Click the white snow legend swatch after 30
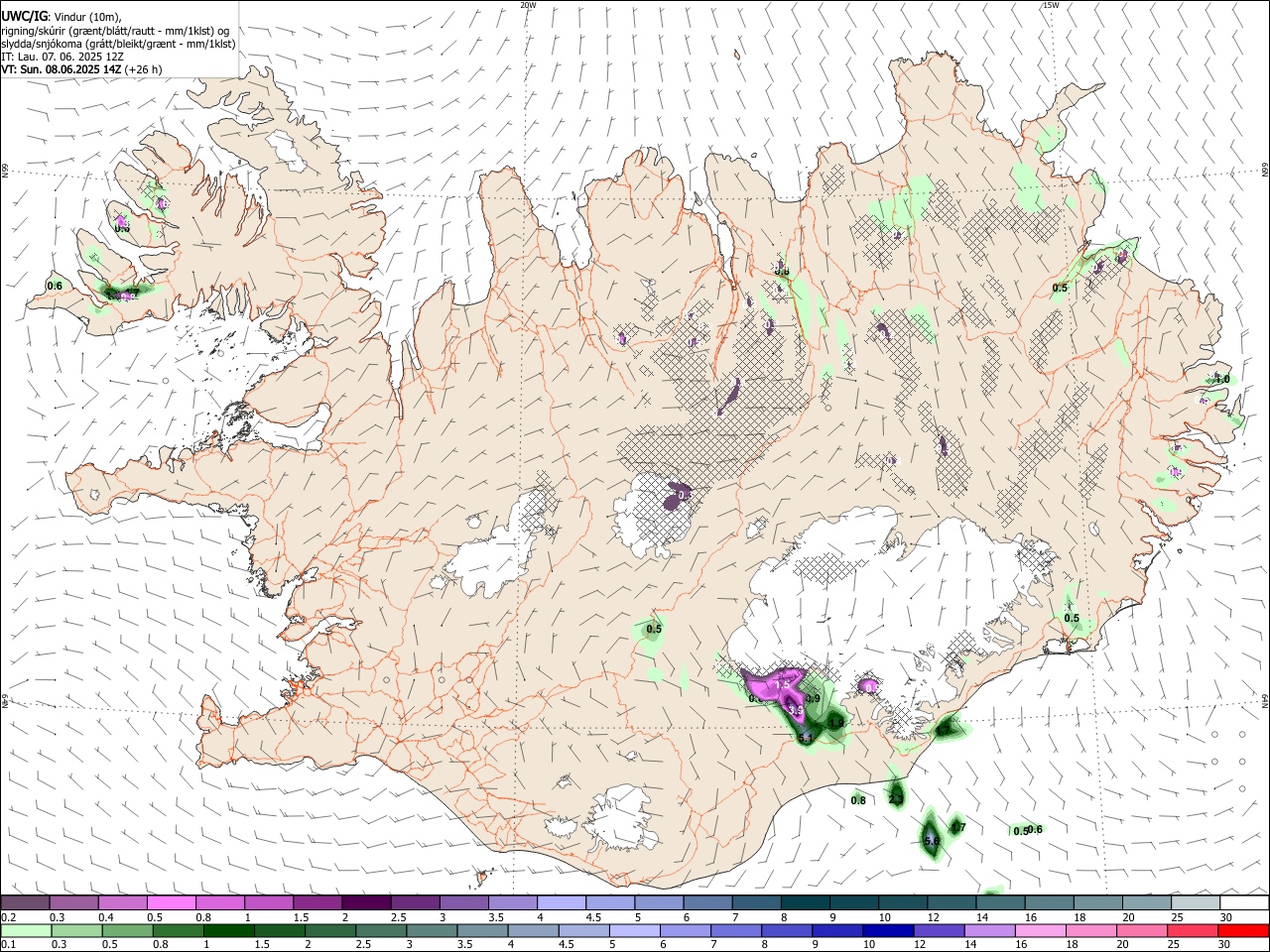This screenshot has height=952, width=1270. (1243, 902)
